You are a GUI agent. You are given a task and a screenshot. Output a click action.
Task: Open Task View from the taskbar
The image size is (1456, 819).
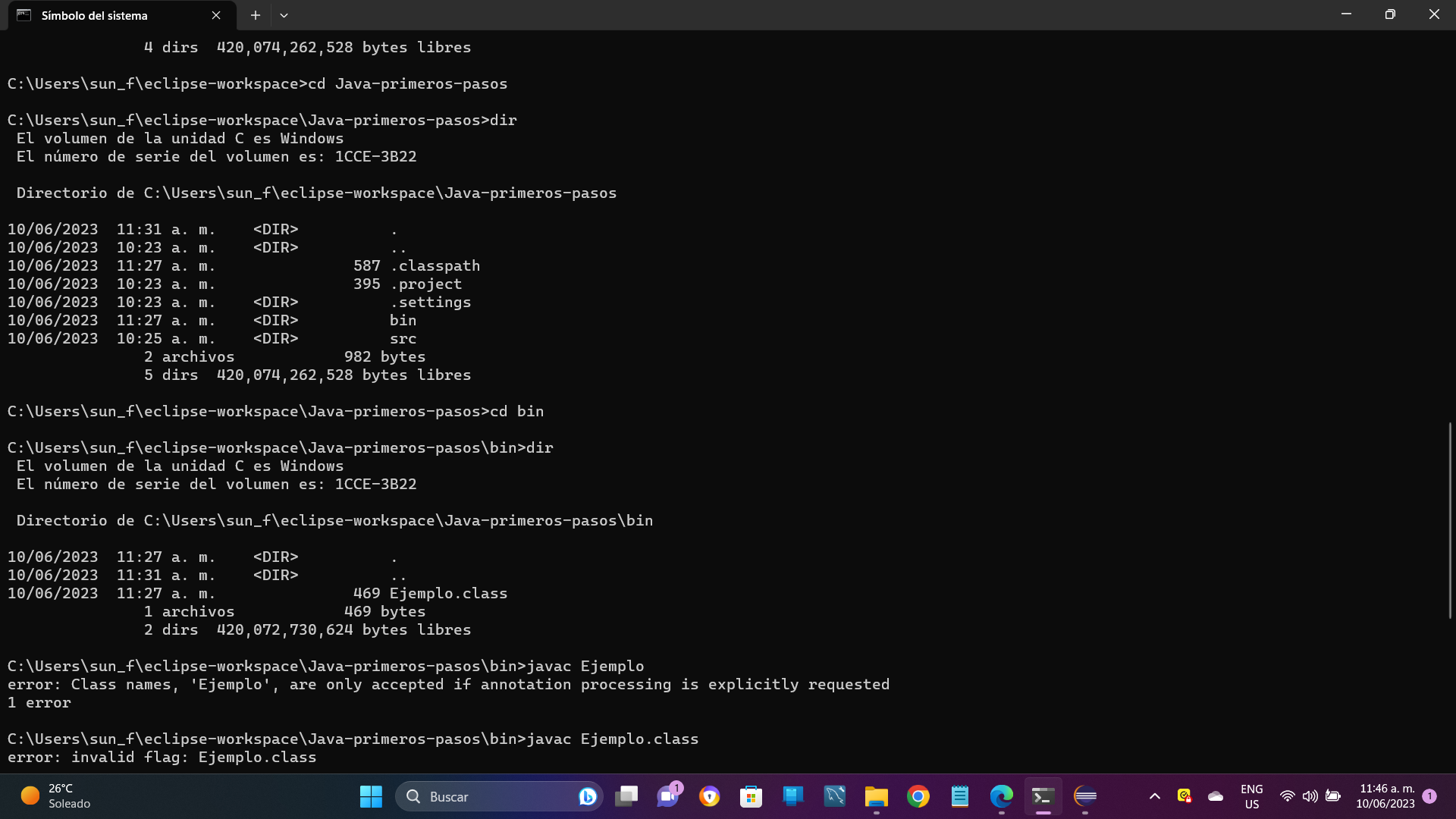pos(626,796)
